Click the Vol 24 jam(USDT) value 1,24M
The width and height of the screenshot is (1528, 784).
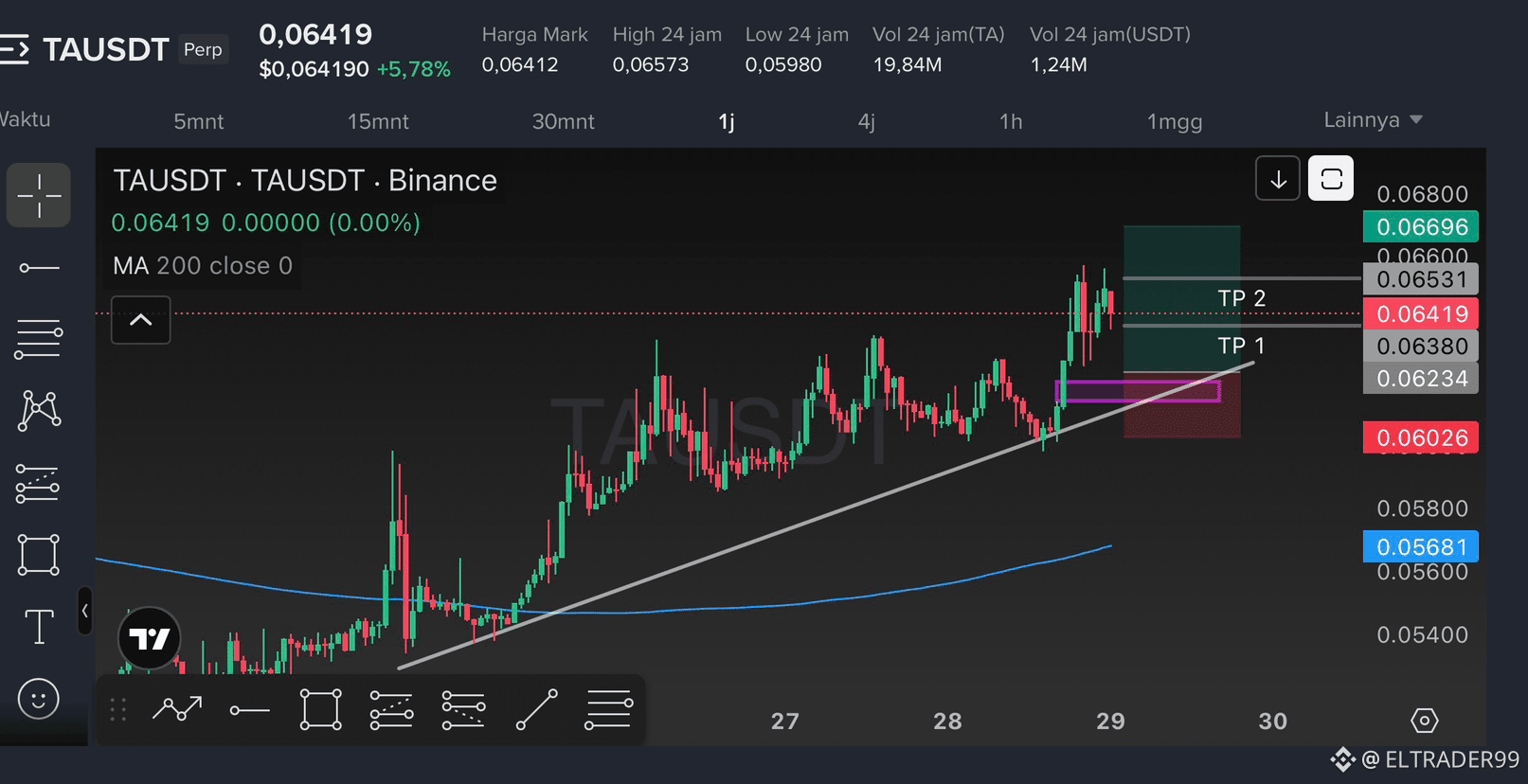[1058, 64]
